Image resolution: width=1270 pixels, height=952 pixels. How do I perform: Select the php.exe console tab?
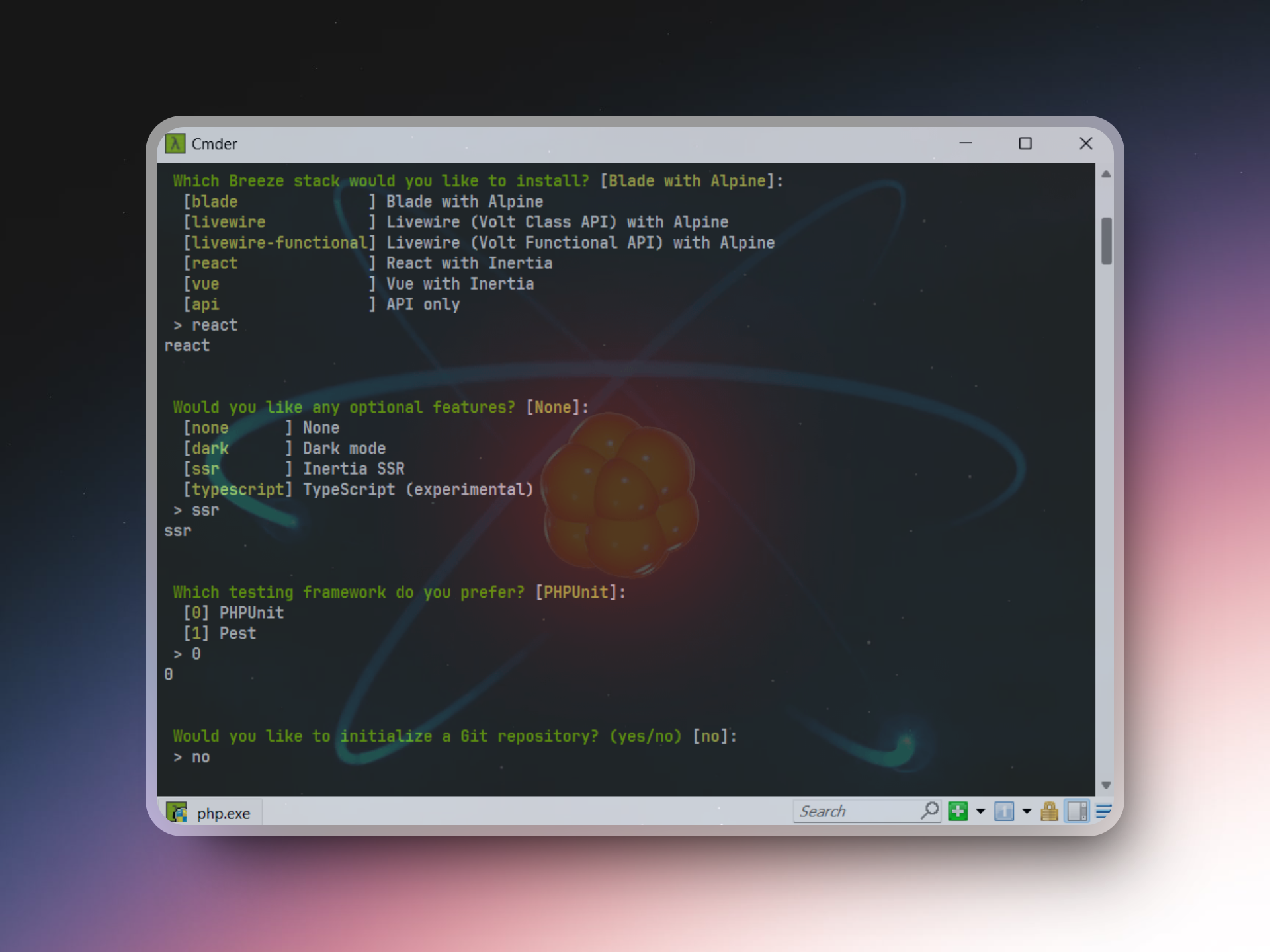pos(223,813)
